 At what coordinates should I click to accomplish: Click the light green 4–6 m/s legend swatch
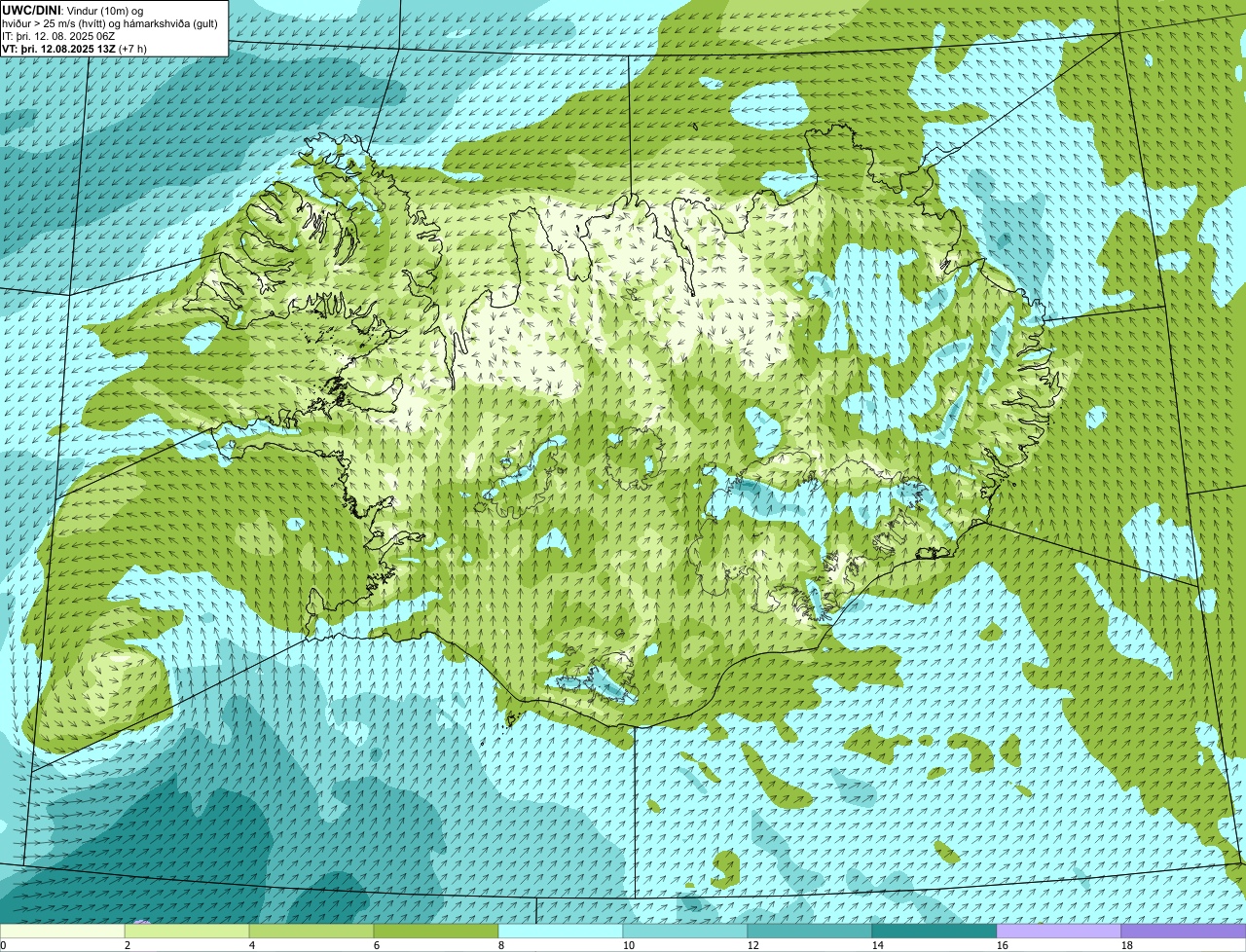coord(311,932)
